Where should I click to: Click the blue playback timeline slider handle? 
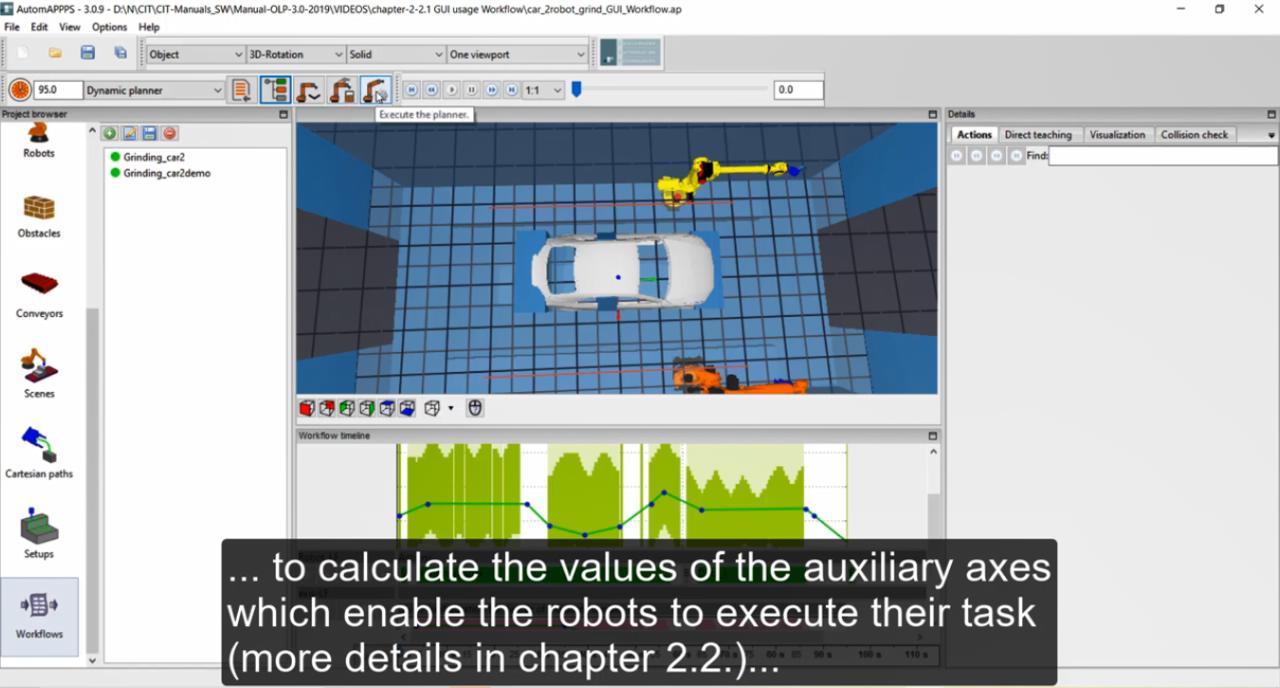tap(576, 90)
